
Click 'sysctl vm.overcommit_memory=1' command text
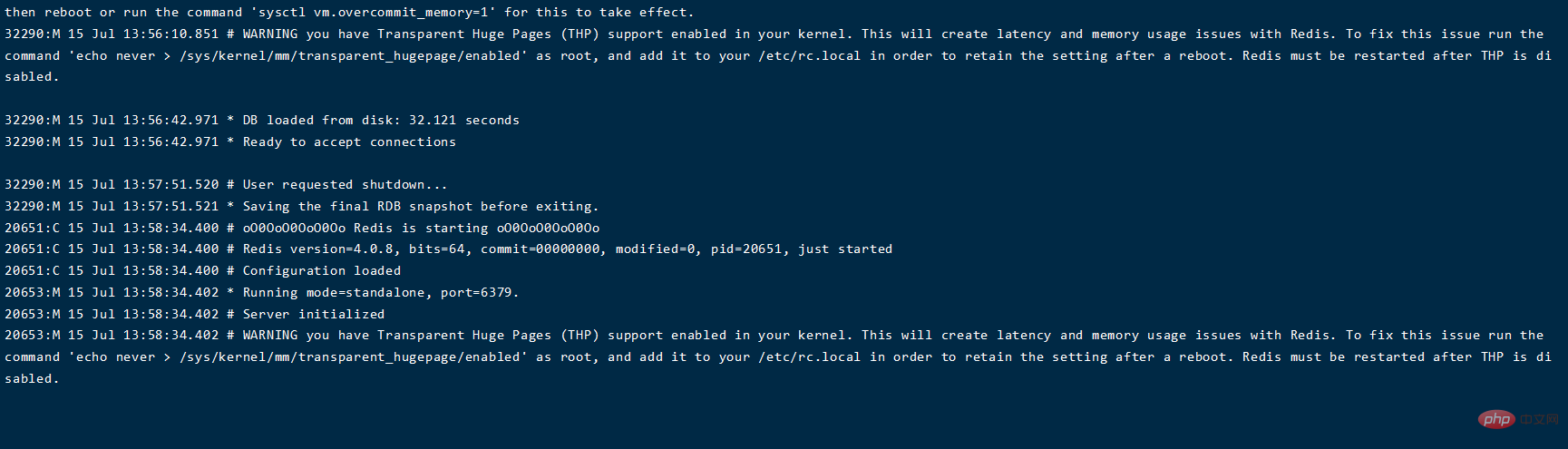point(377,13)
